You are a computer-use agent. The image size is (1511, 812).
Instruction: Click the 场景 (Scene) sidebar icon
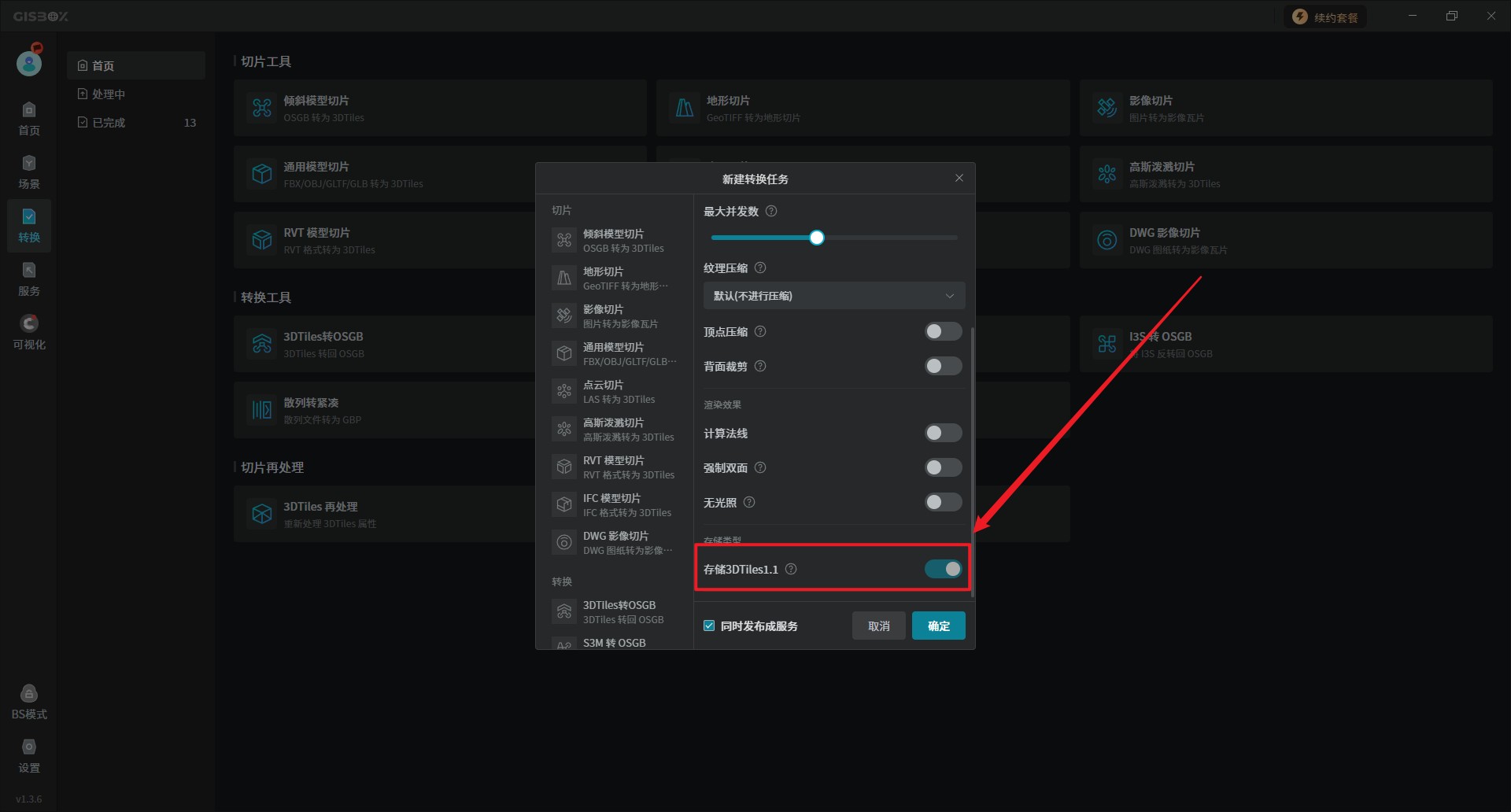pyautogui.click(x=29, y=172)
